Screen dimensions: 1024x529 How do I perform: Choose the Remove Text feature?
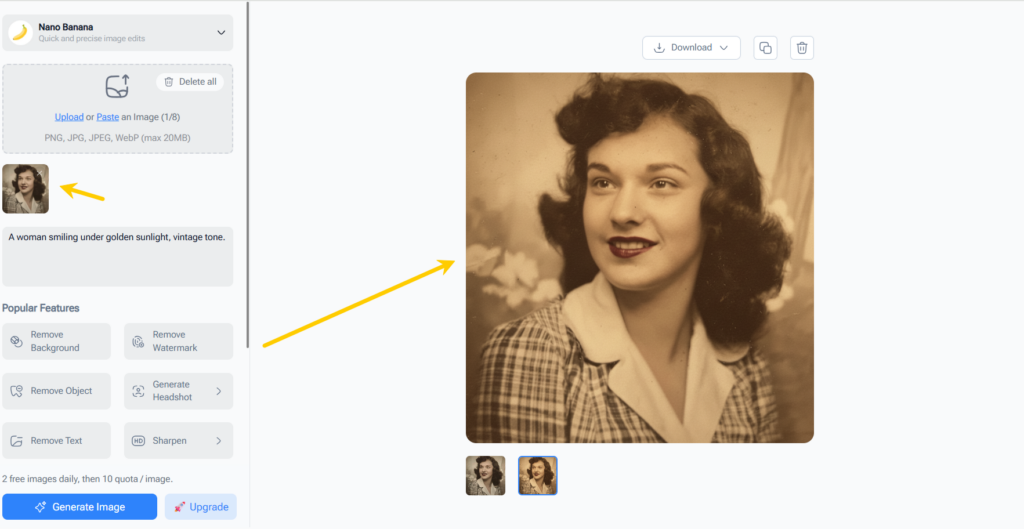56,440
